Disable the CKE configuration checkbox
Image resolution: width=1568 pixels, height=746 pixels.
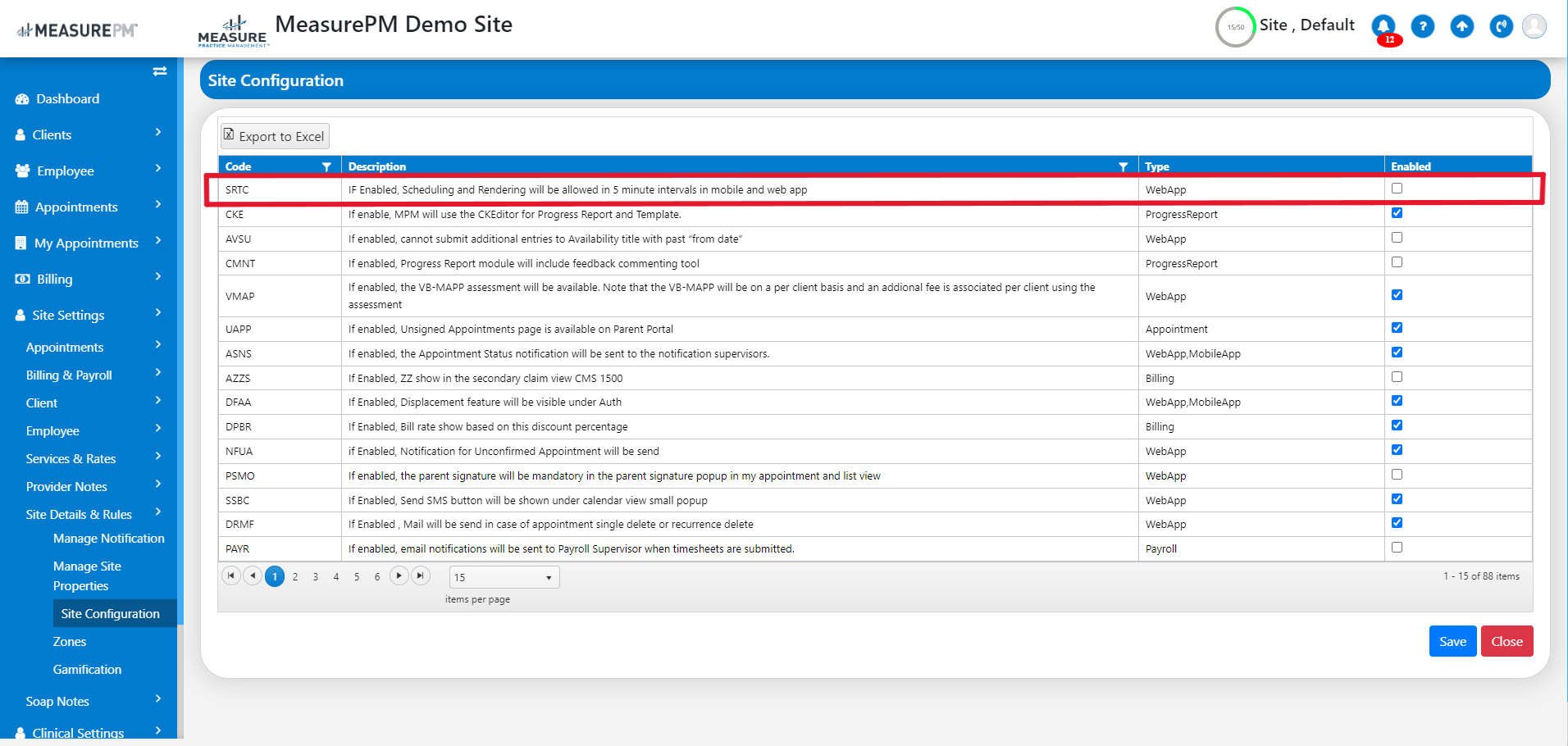(1397, 213)
